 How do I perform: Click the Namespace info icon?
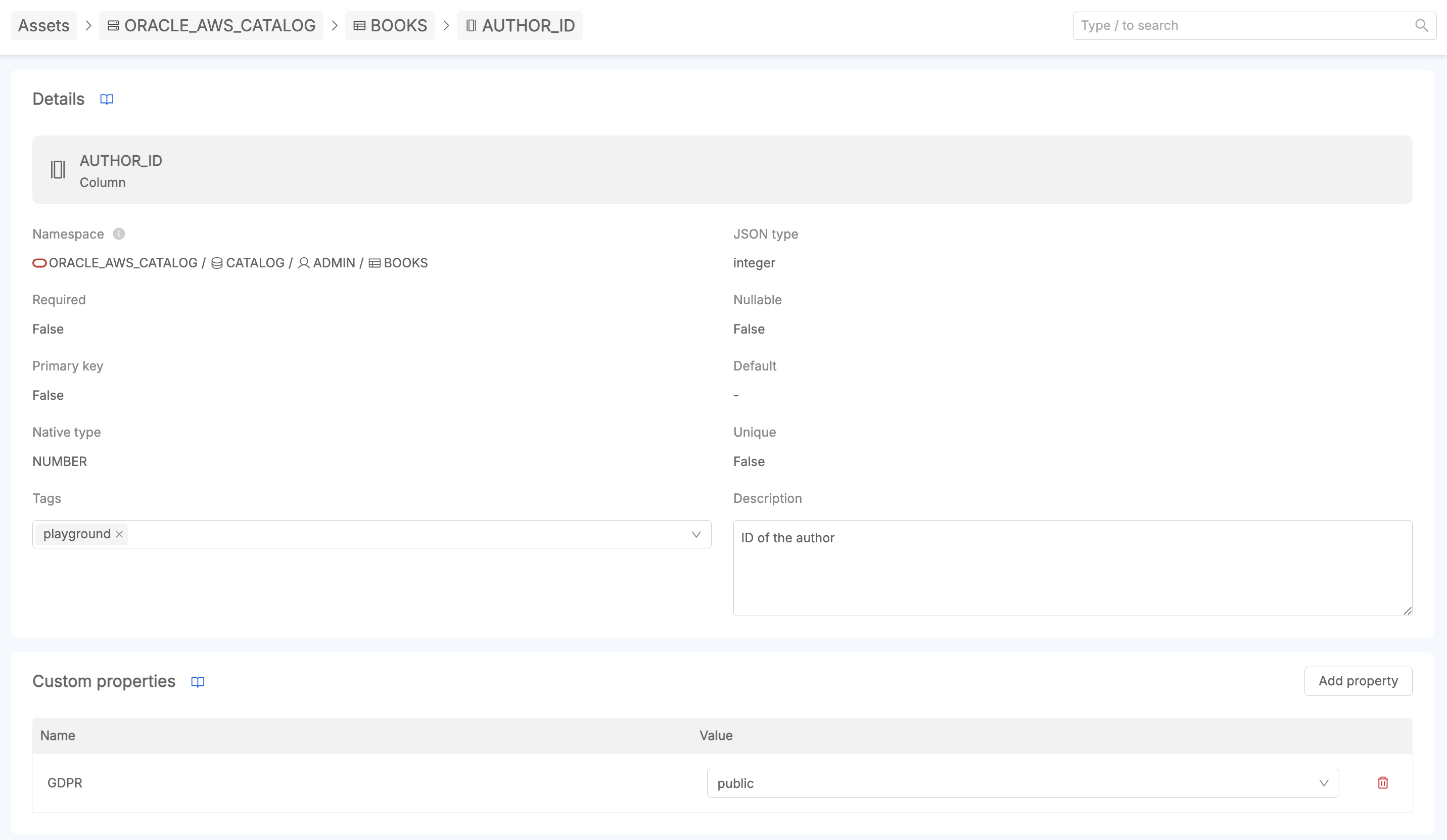(119, 234)
